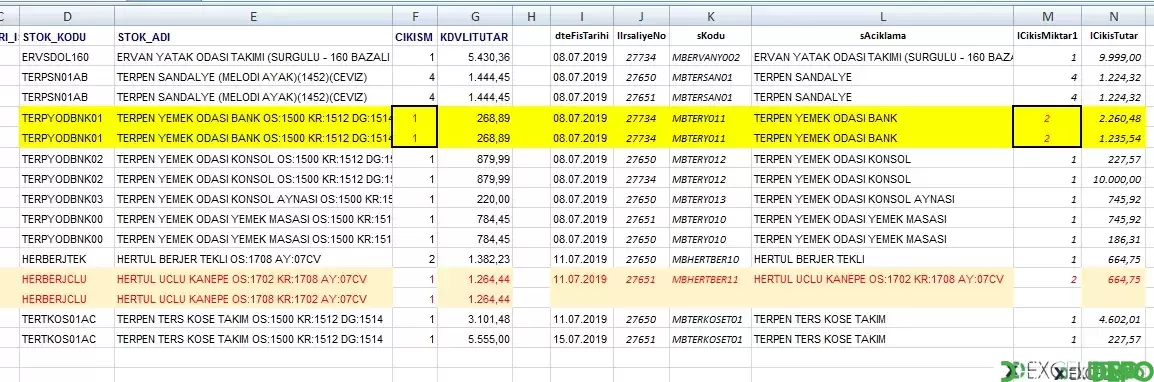Click the lCikisMiktar1 header cell
The image size is (1154, 382).
point(1047,37)
